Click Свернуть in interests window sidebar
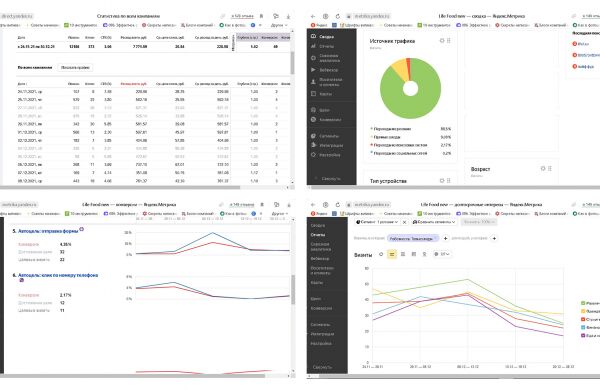The height and width of the screenshot is (391, 600). tap(322, 367)
